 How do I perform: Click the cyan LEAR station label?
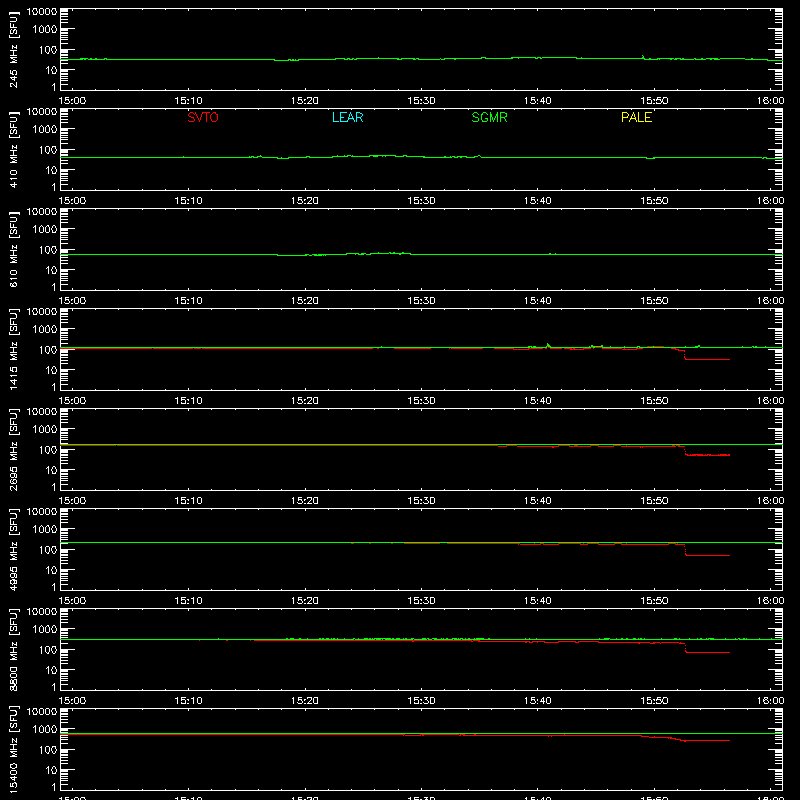(x=347, y=117)
